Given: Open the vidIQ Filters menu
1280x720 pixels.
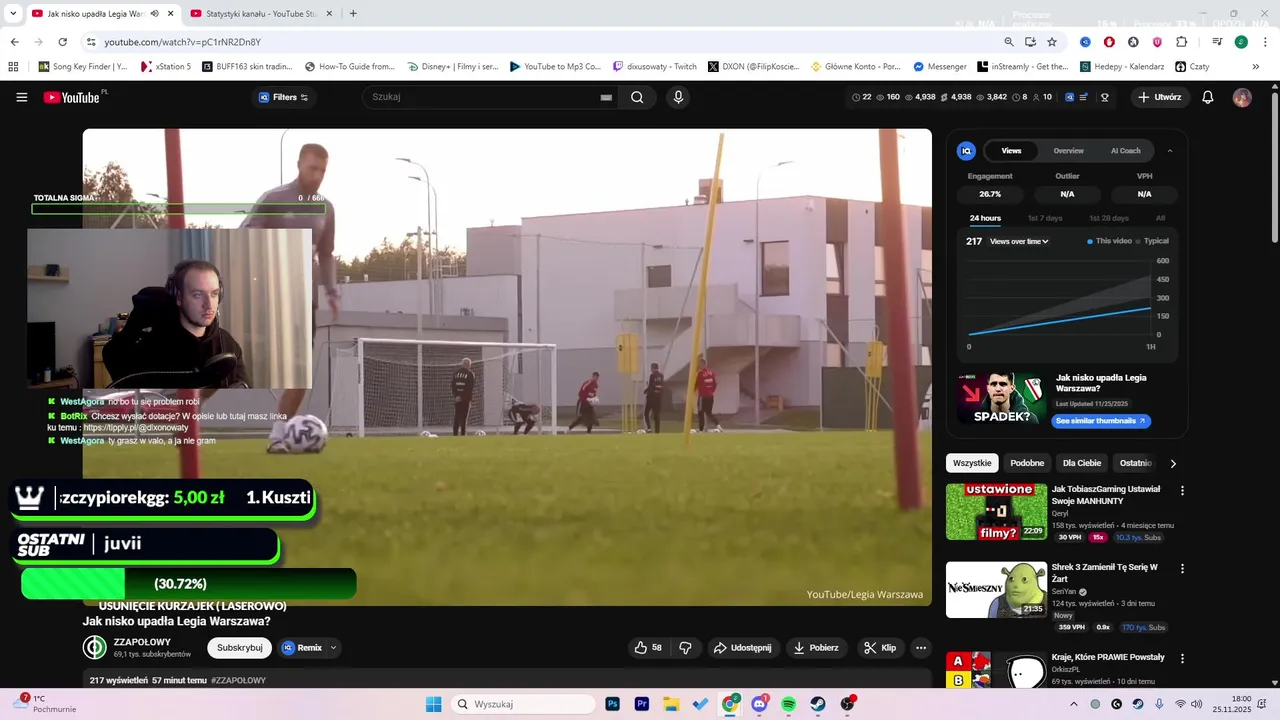Looking at the screenshot, I should tap(284, 97).
